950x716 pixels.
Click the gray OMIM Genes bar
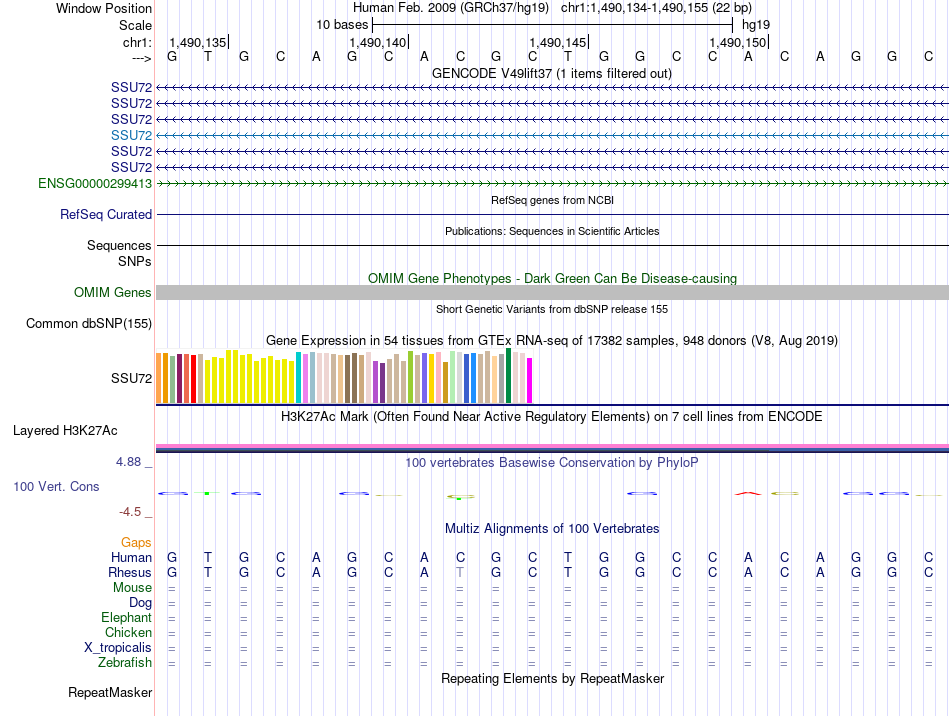(551, 292)
